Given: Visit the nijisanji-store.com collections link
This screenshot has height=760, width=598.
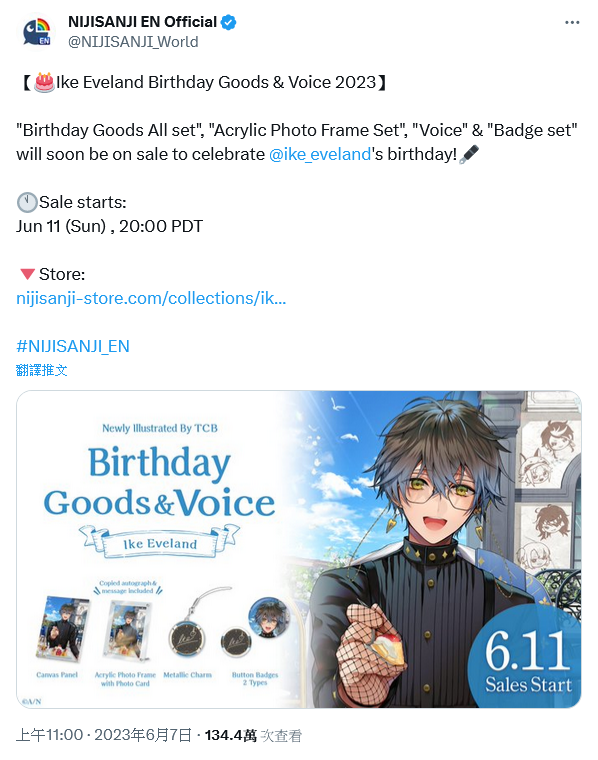Looking at the screenshot, I should click(151, 298).
